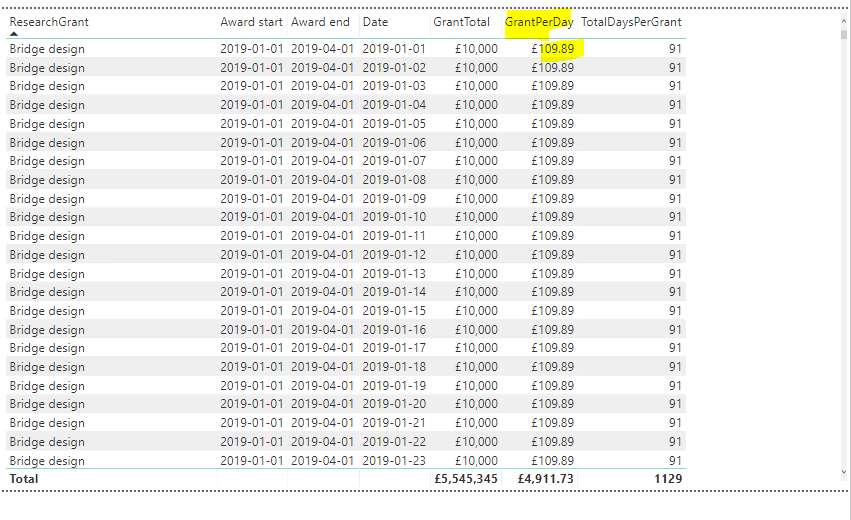Select Bridge design in the 2019-01-01 date row
Viewport: 851px width, 520px height.
click(x=47, y=49)
